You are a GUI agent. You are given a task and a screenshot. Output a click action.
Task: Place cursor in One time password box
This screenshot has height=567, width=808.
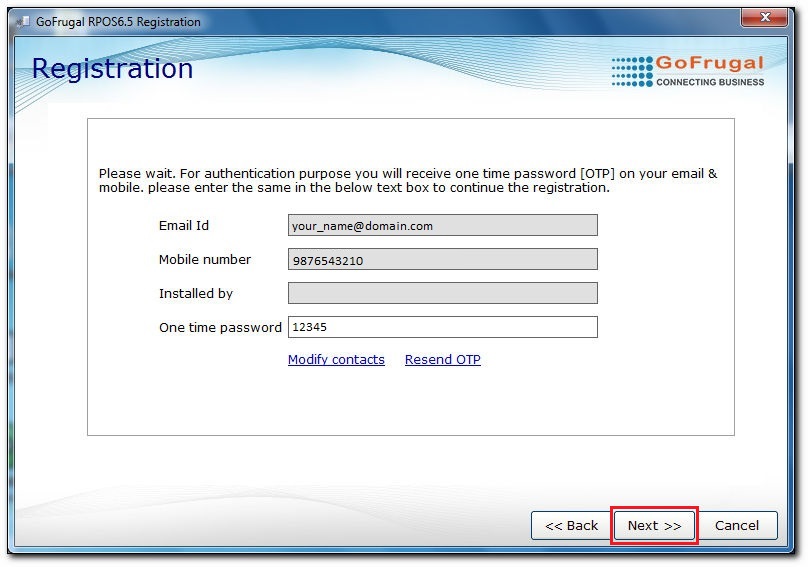coord(442,327)
